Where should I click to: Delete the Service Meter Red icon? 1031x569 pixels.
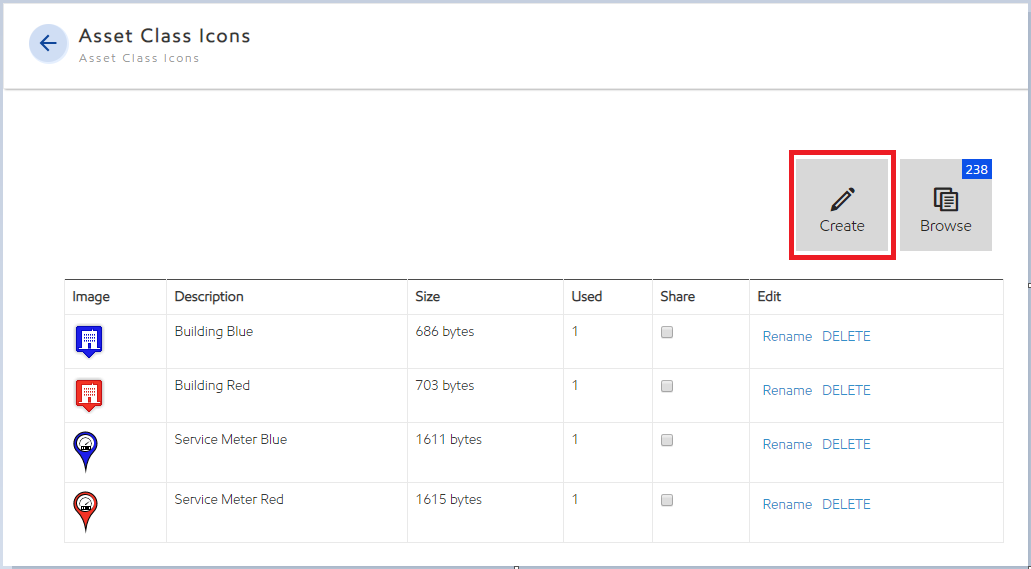click(x=846, y=504)
